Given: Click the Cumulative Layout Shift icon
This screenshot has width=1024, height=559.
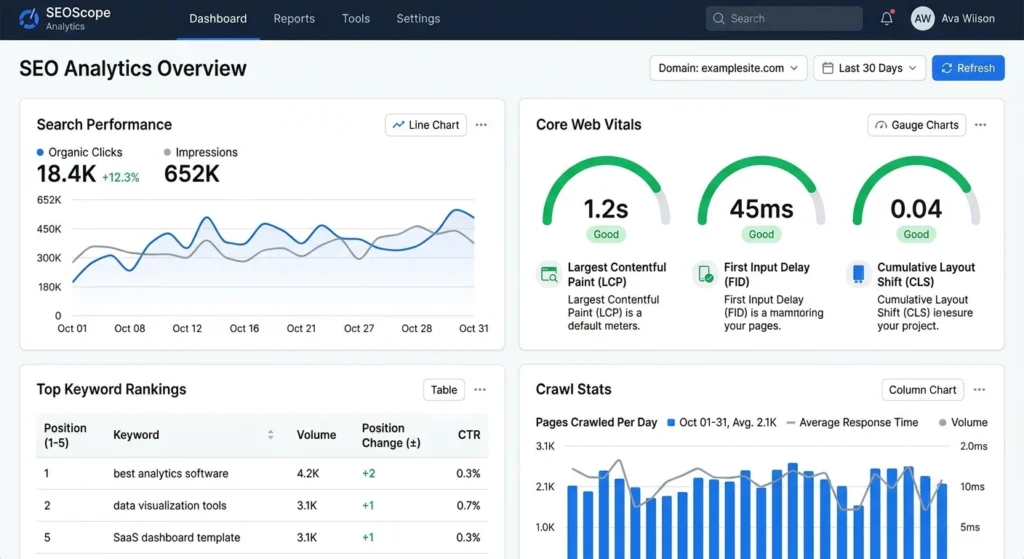Looking at the screenshot, I should pyautogui.click(x=858, y=274).
